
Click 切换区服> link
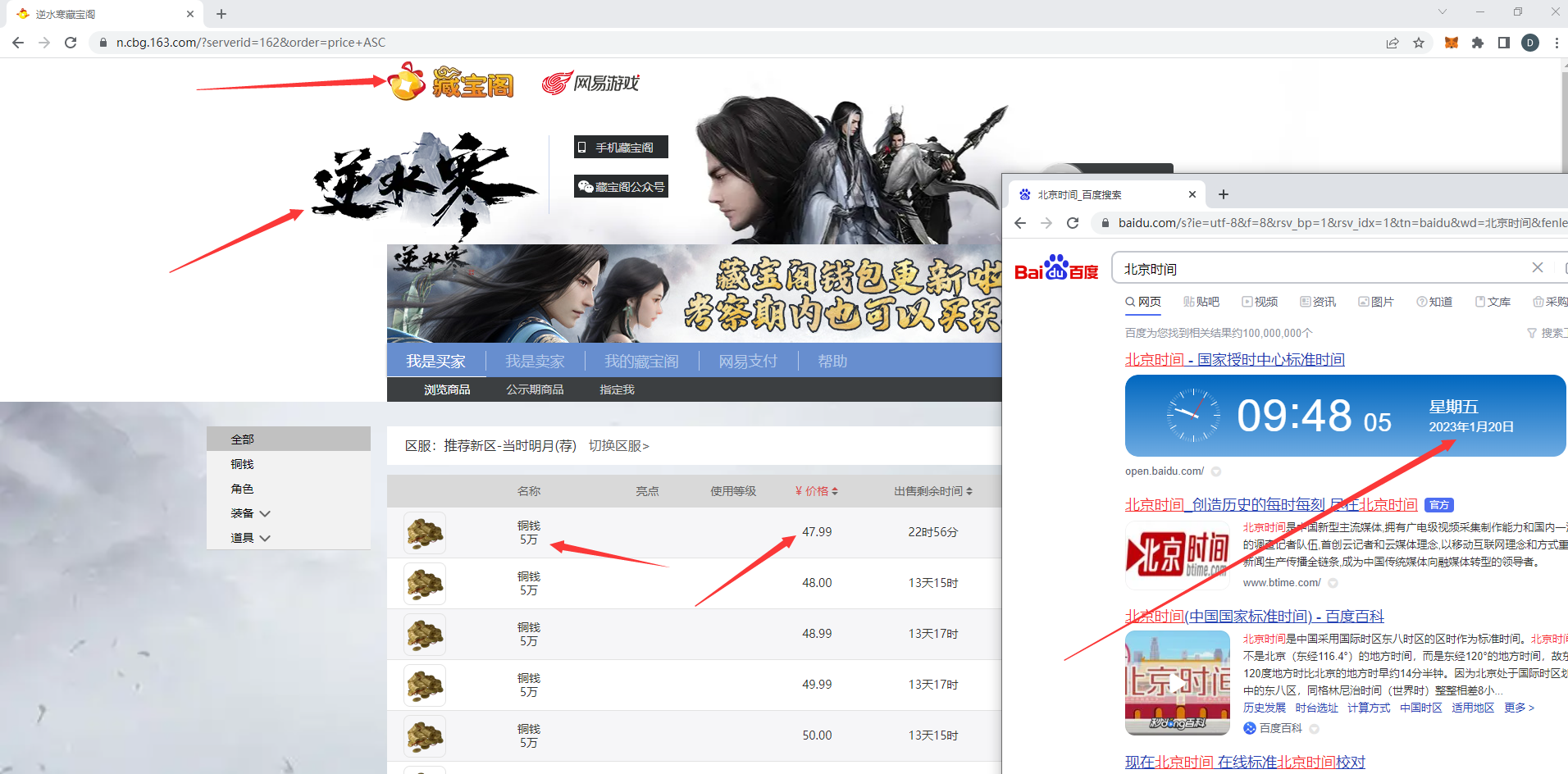click(618, 445)
